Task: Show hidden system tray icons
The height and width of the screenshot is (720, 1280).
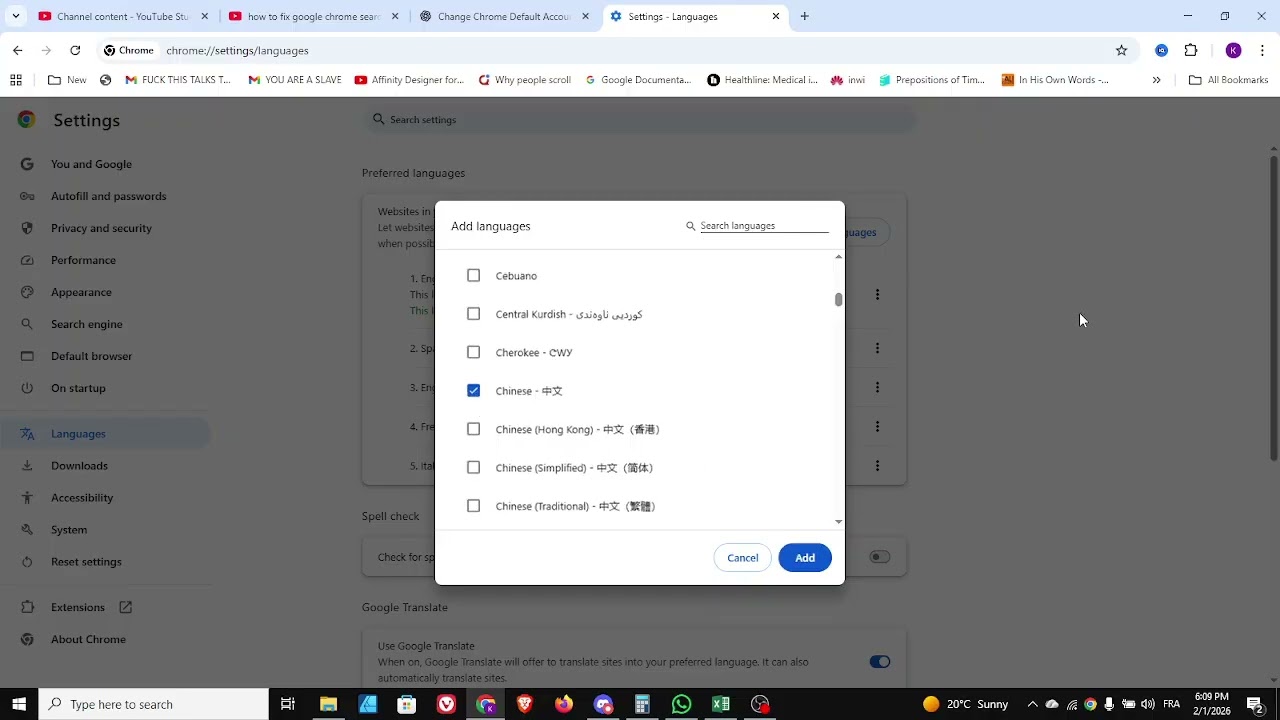Action: tap(1032, 704)
